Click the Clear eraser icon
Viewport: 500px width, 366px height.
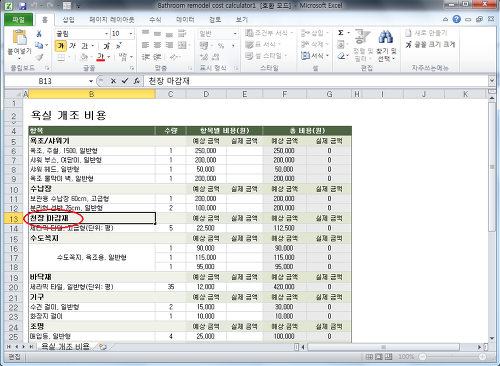pos(341,56)
